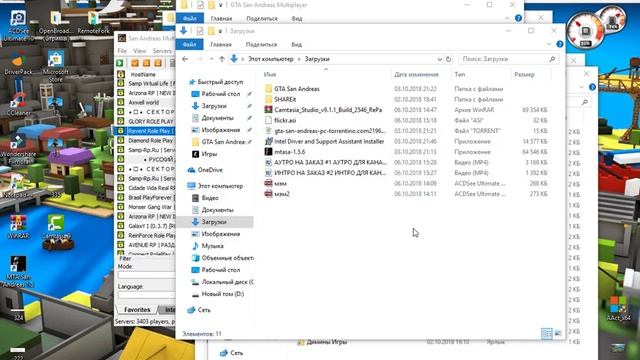
Task: Sort files by Имя column header
Action: point(270,74)
